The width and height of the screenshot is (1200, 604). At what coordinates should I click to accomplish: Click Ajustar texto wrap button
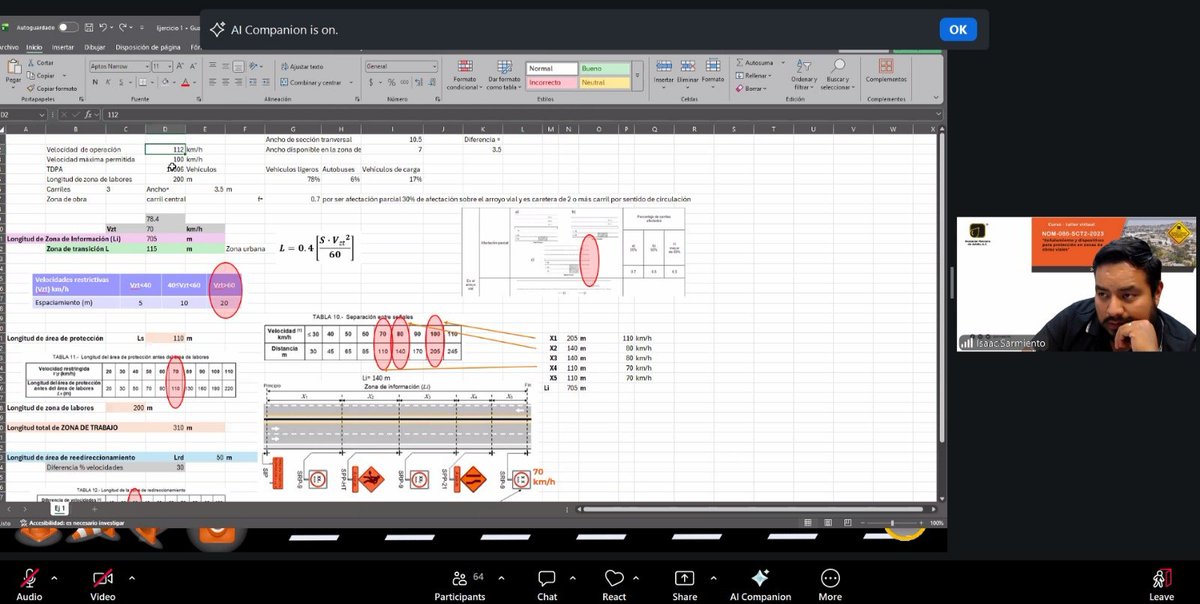point(301,66)
